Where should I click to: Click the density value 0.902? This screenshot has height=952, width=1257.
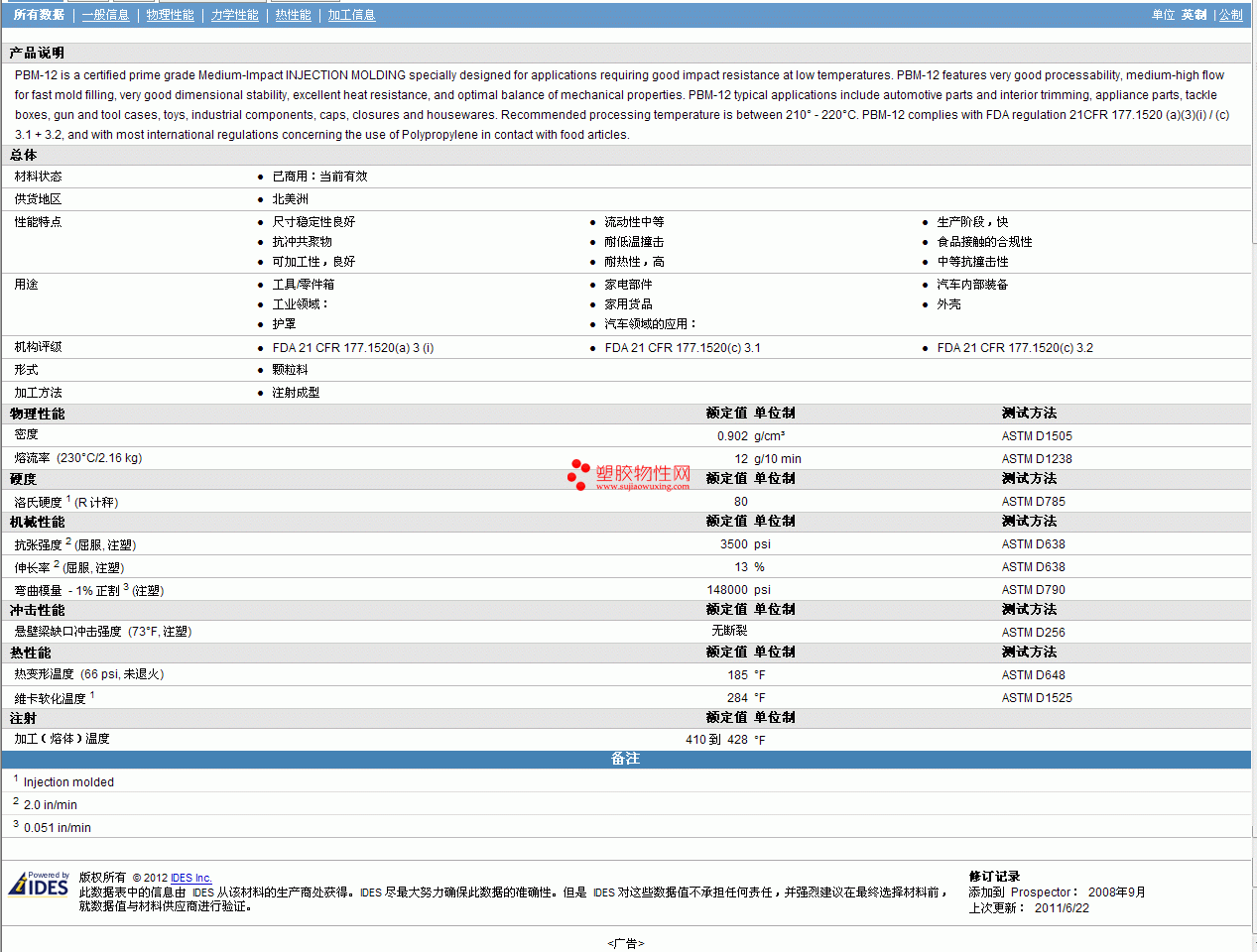pyautogui.click(x=732, y=436)
